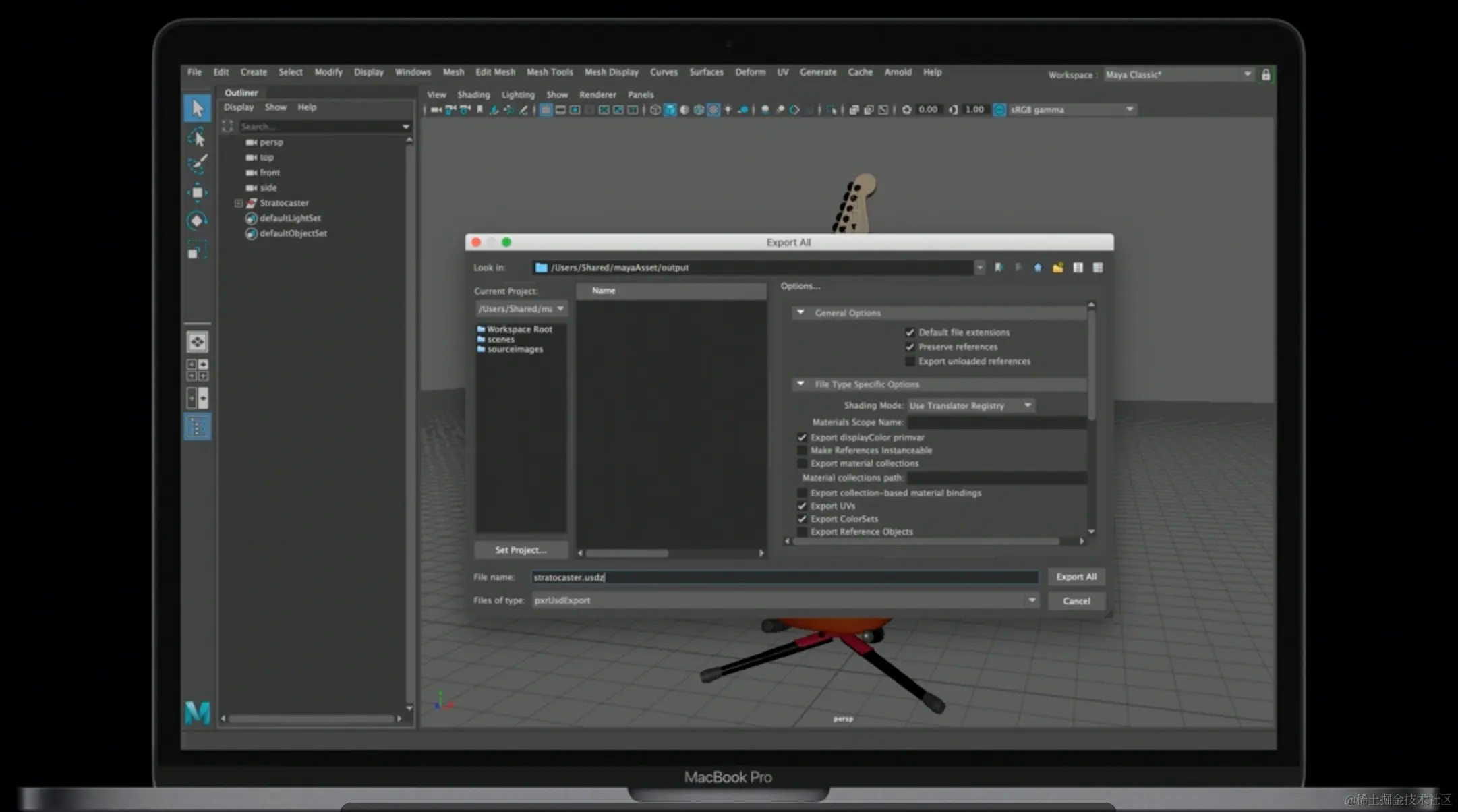Check Make References Instanceable

(802, 450)
